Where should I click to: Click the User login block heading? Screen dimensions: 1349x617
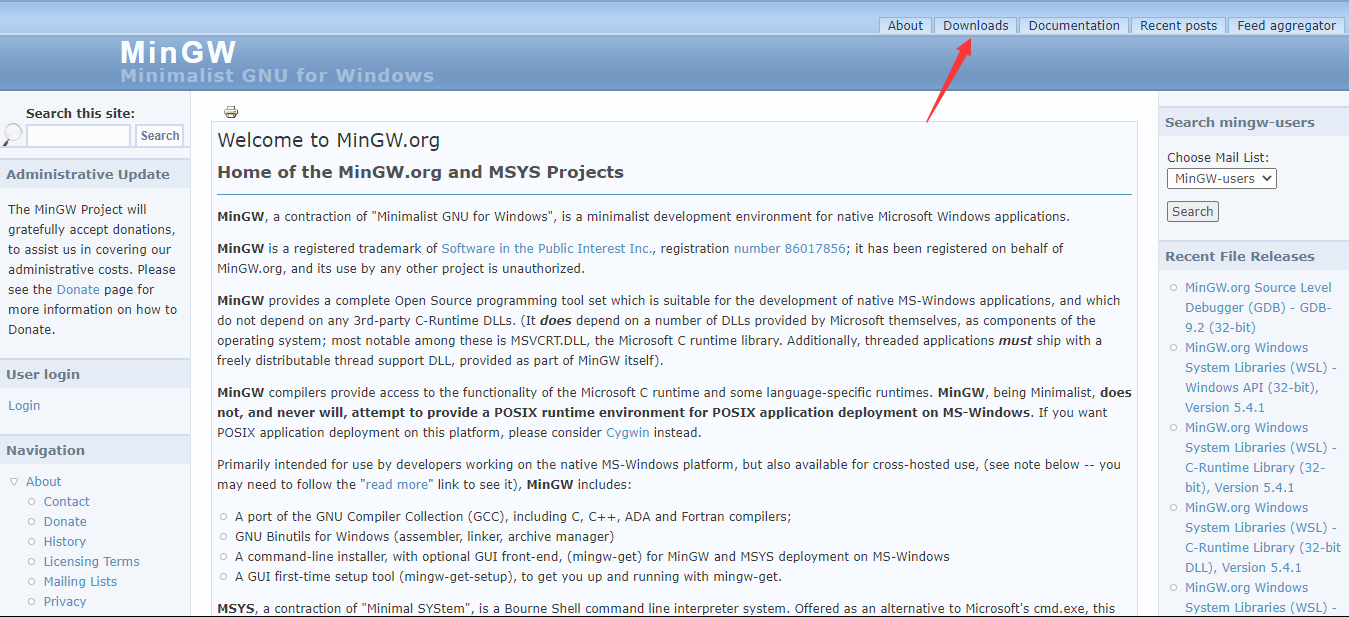click(x=43, y=374)
